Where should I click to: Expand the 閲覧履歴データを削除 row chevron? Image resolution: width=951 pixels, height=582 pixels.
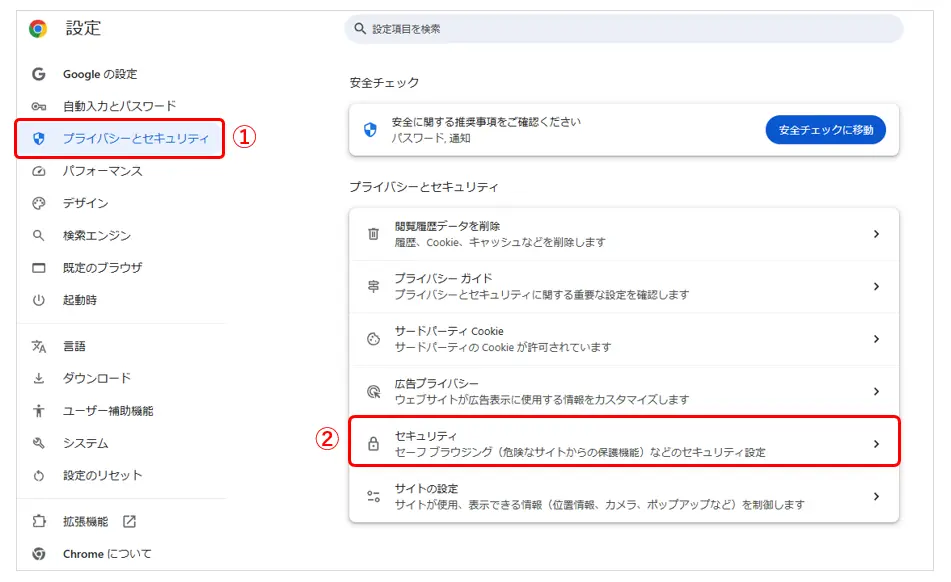click(876, 234)
